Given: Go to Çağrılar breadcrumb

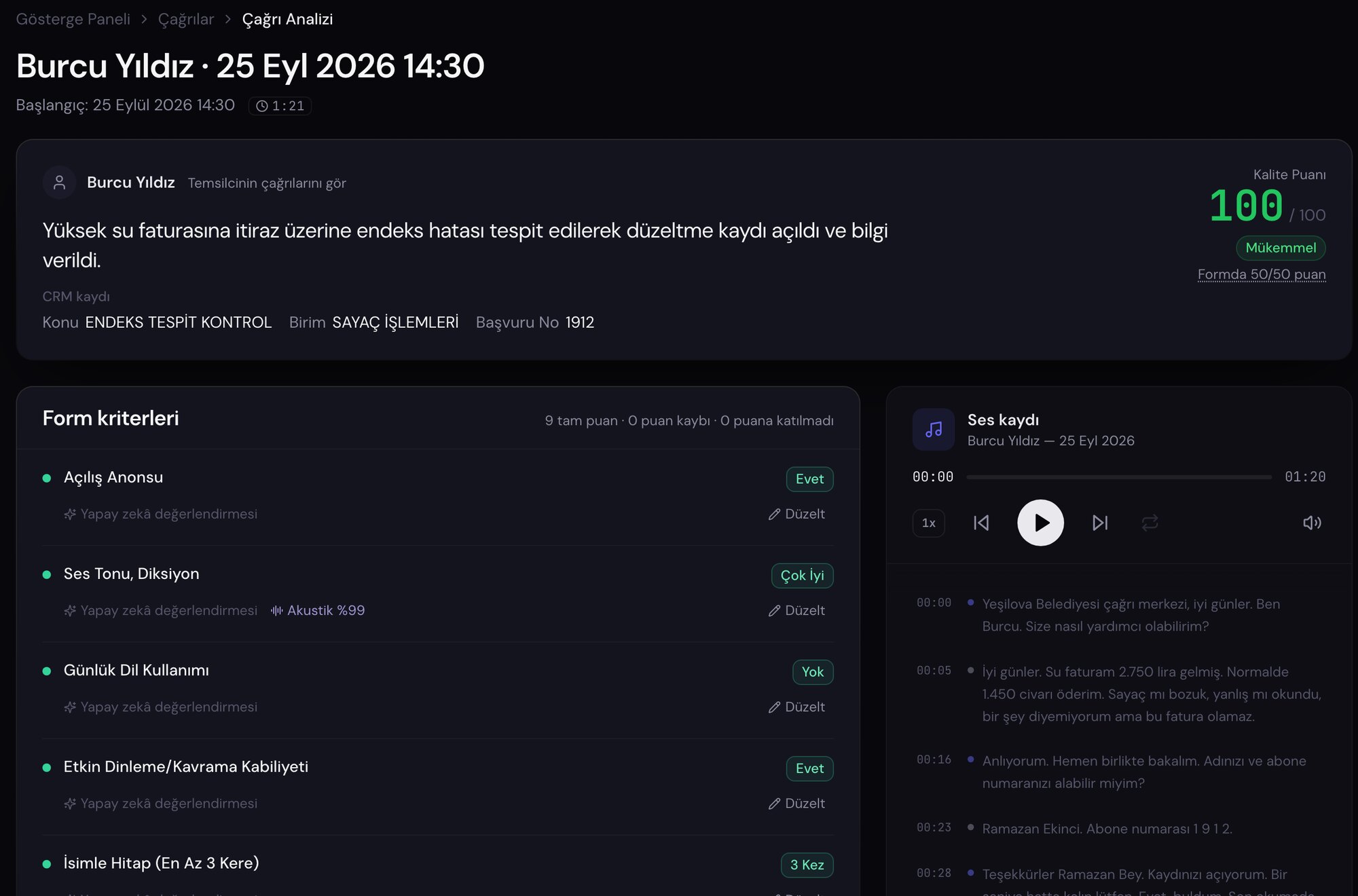Looking at the screenshot, I should click(185, 19).
